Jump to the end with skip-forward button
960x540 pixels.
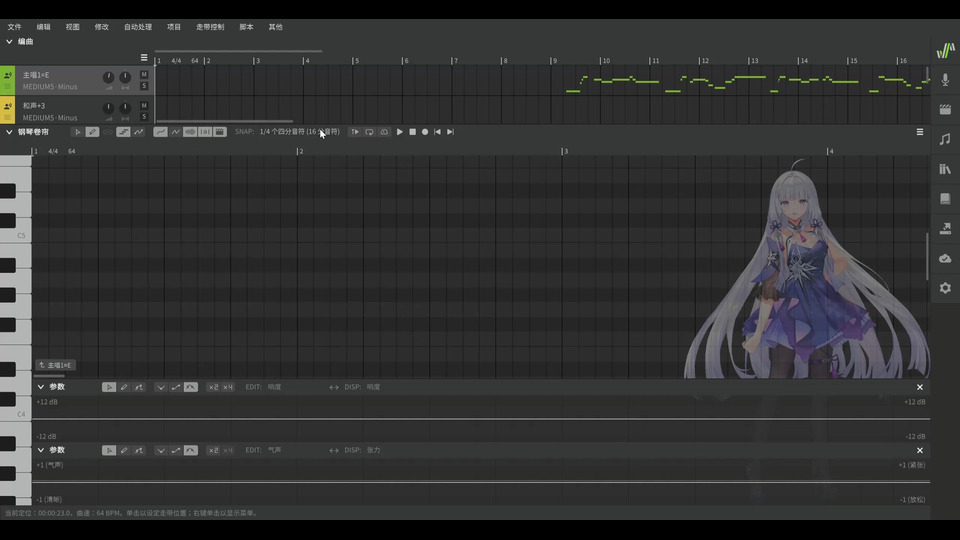coord(451,132)
